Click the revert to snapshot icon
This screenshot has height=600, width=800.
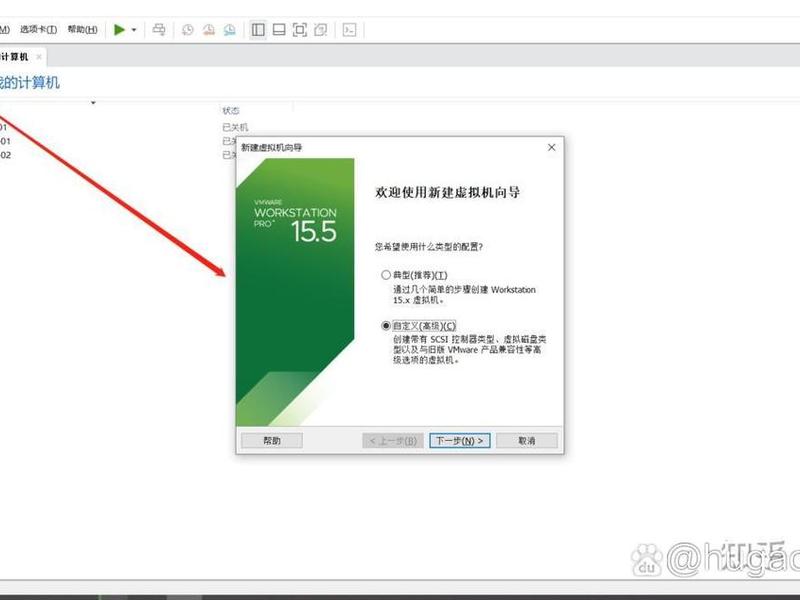coord(209,30)
